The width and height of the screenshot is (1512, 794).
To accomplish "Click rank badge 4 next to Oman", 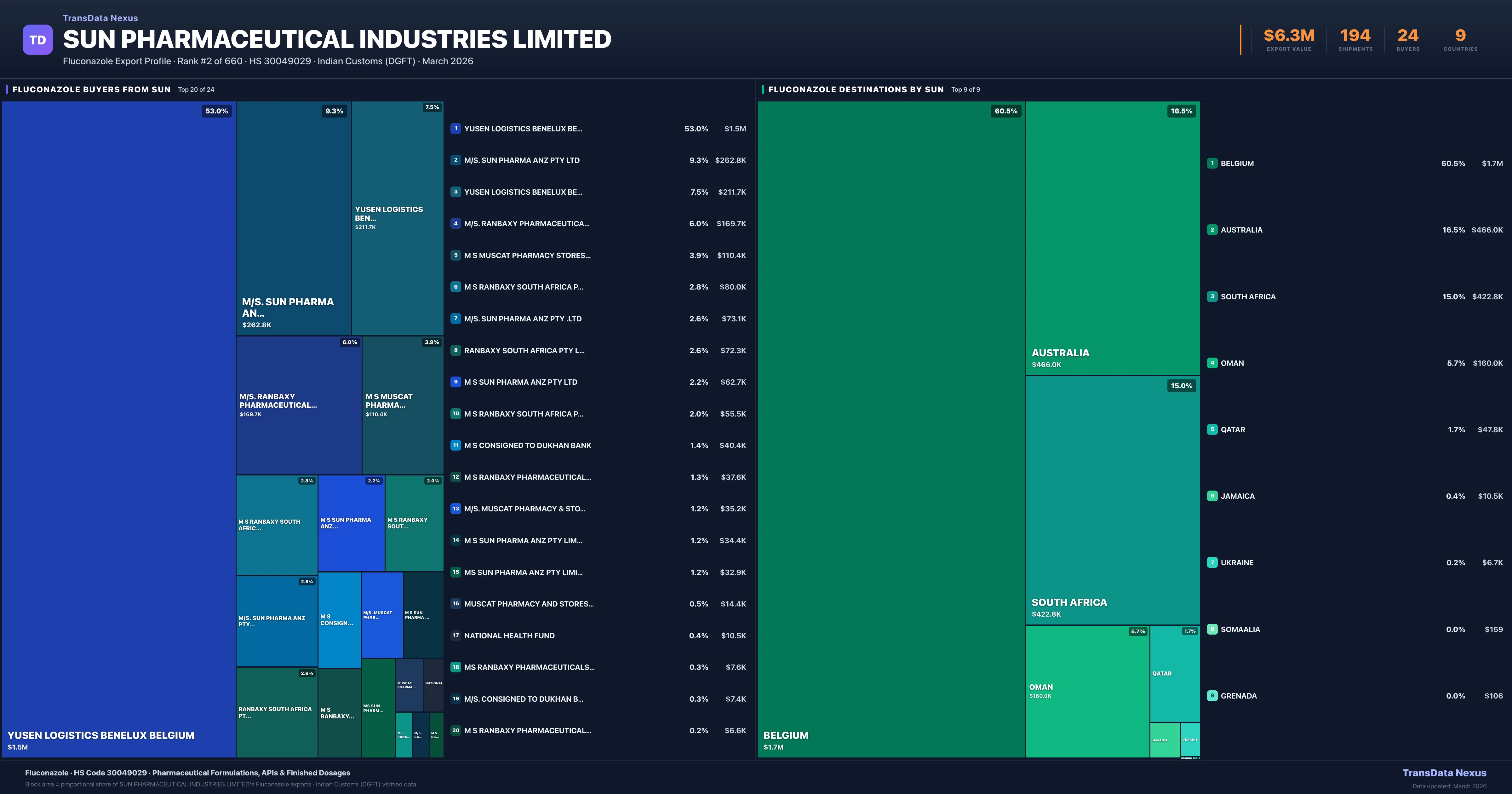I will (x=1212, y=363).
